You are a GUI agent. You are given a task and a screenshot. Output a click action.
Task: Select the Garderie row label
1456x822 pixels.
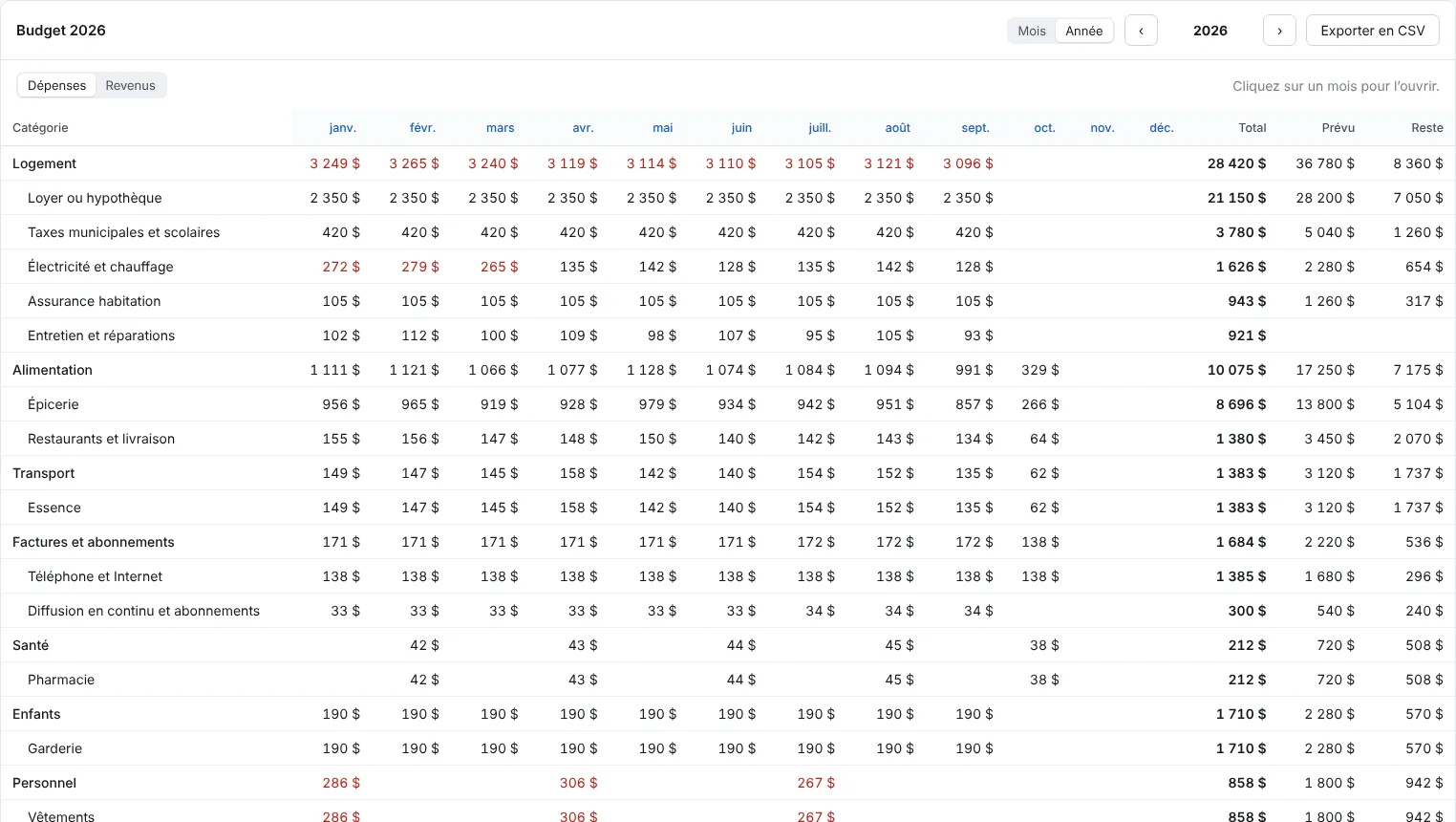[55, 748]
